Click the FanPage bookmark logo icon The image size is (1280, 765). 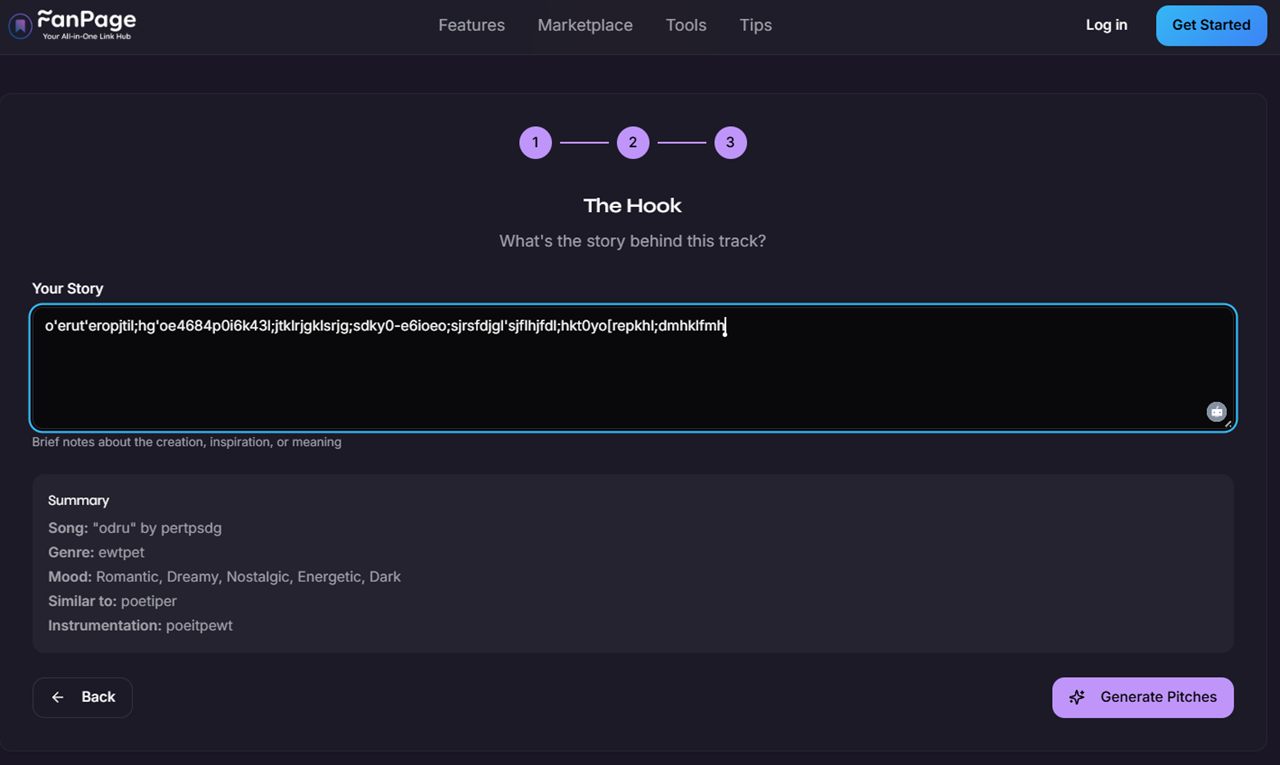[x=19, y=24]
